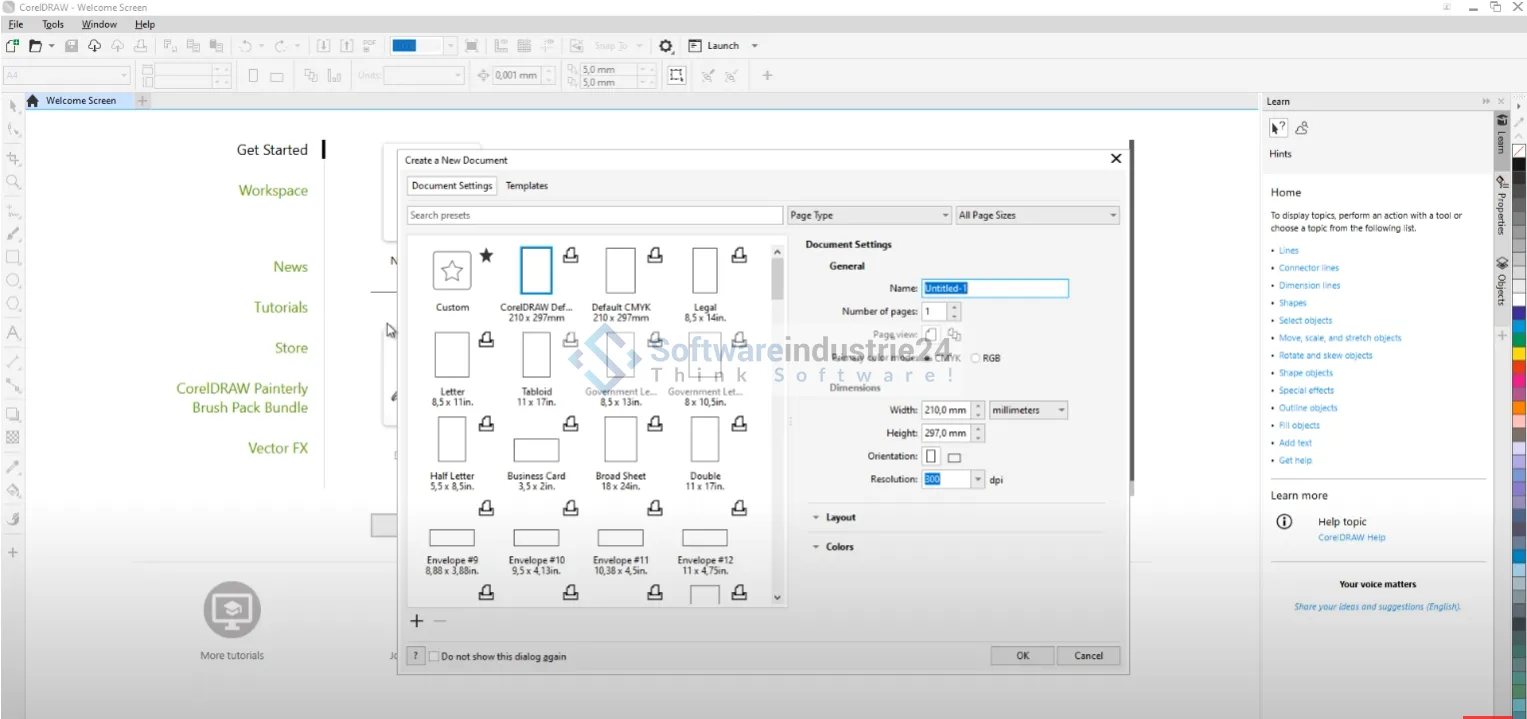Click the add preset plus icon
Viewport: 1527px width, 719px height.
coord(417,621)
